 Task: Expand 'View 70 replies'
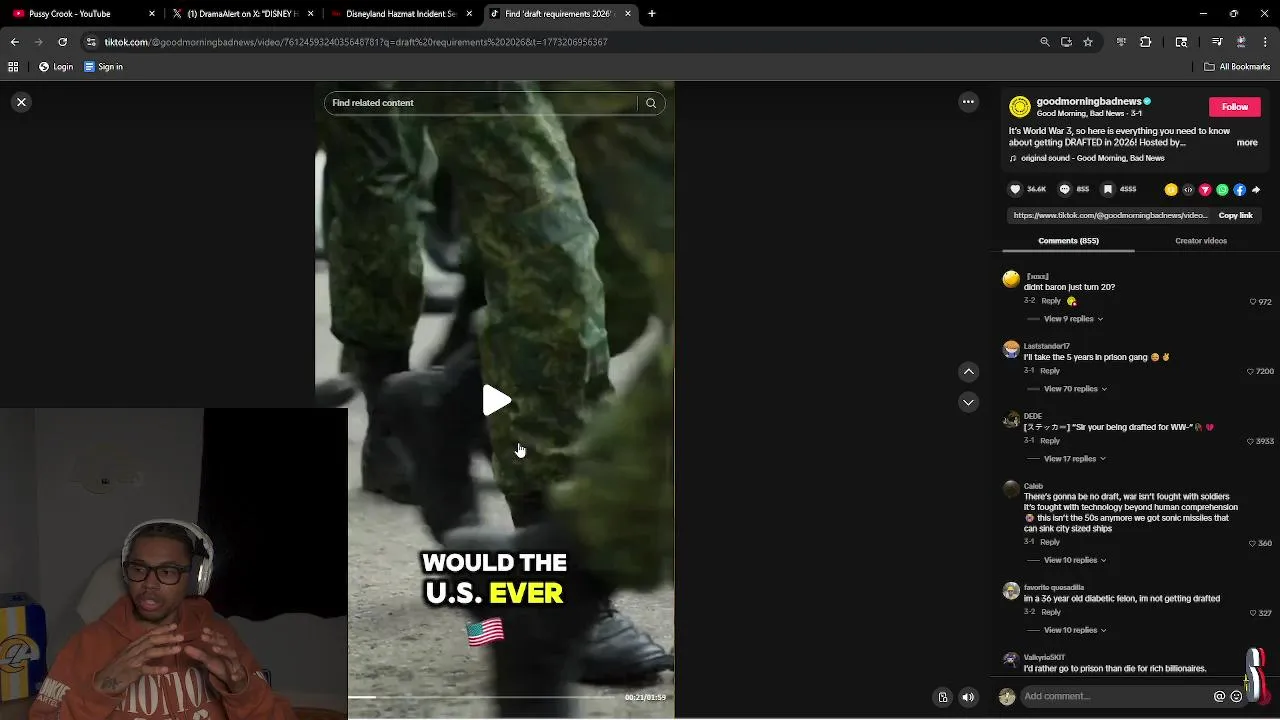(1075, 389)
